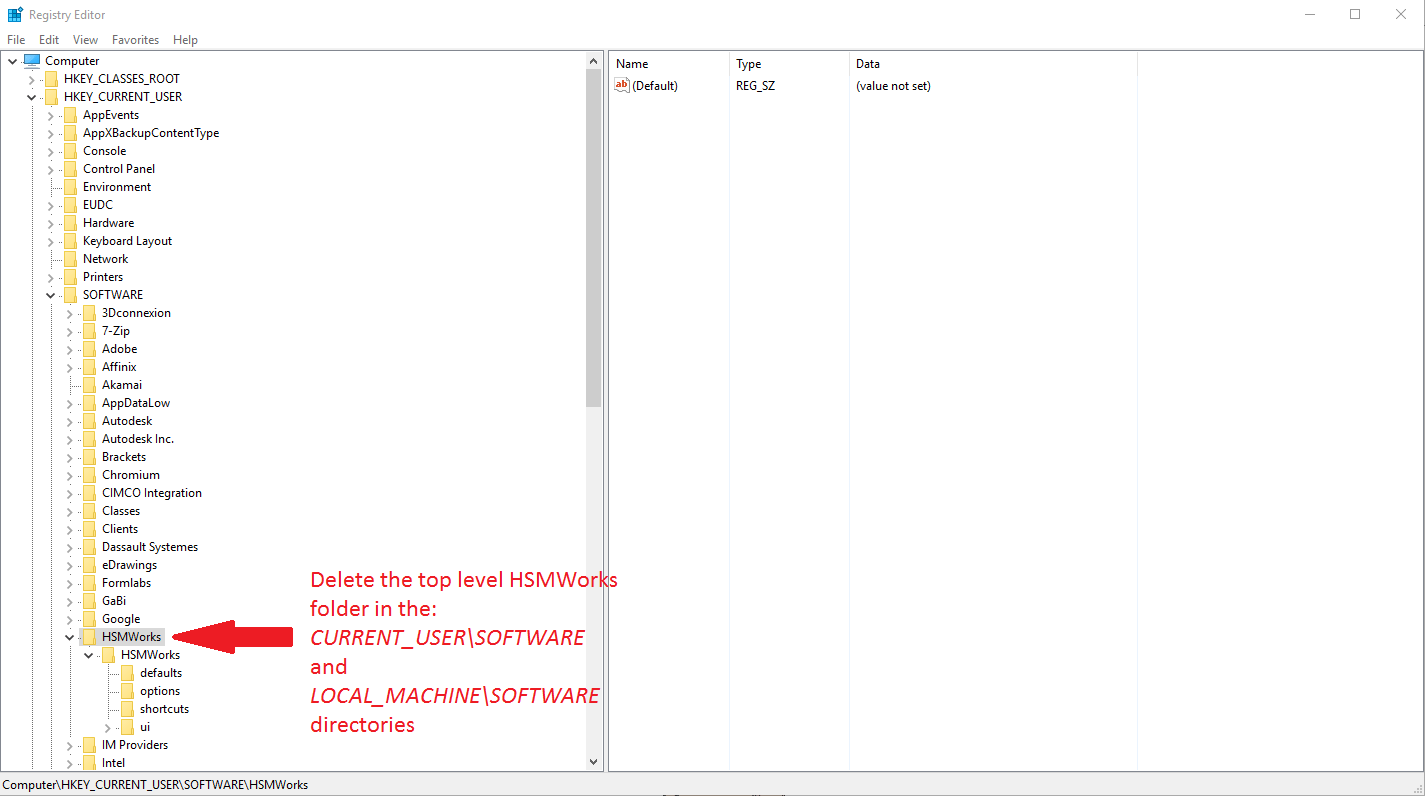This screenshot has width=1425, height=796.
Task: Click the Registry Editor icon in title bar
Action: click(14, 14)
